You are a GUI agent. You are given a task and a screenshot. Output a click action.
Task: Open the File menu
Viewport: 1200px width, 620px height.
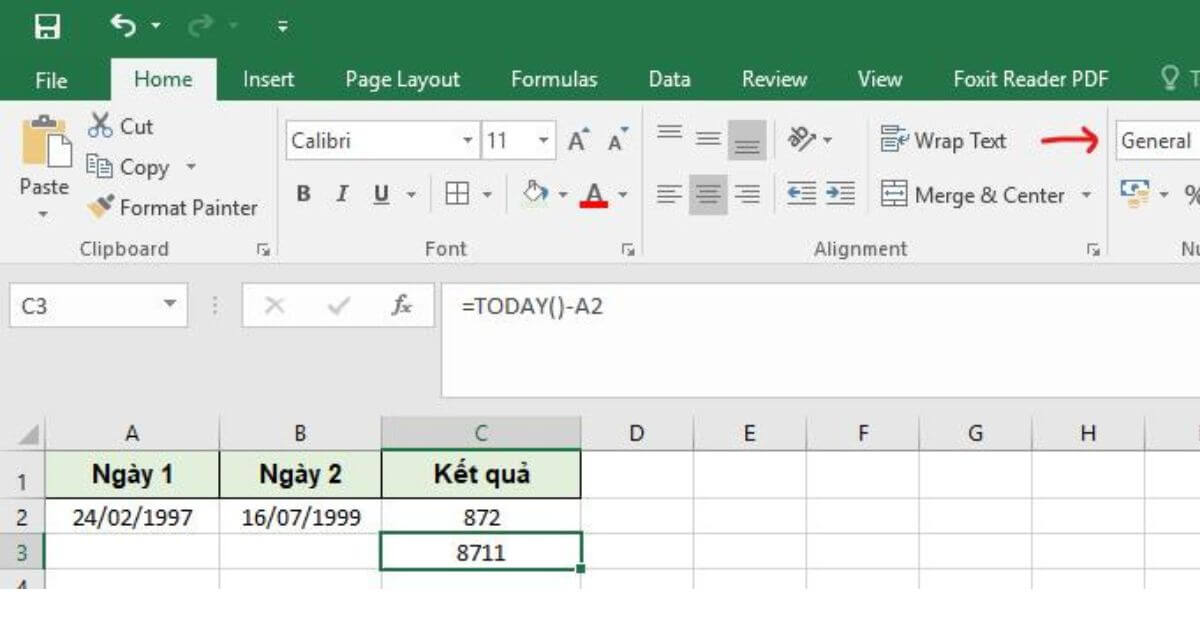click(x=51, y=80)
